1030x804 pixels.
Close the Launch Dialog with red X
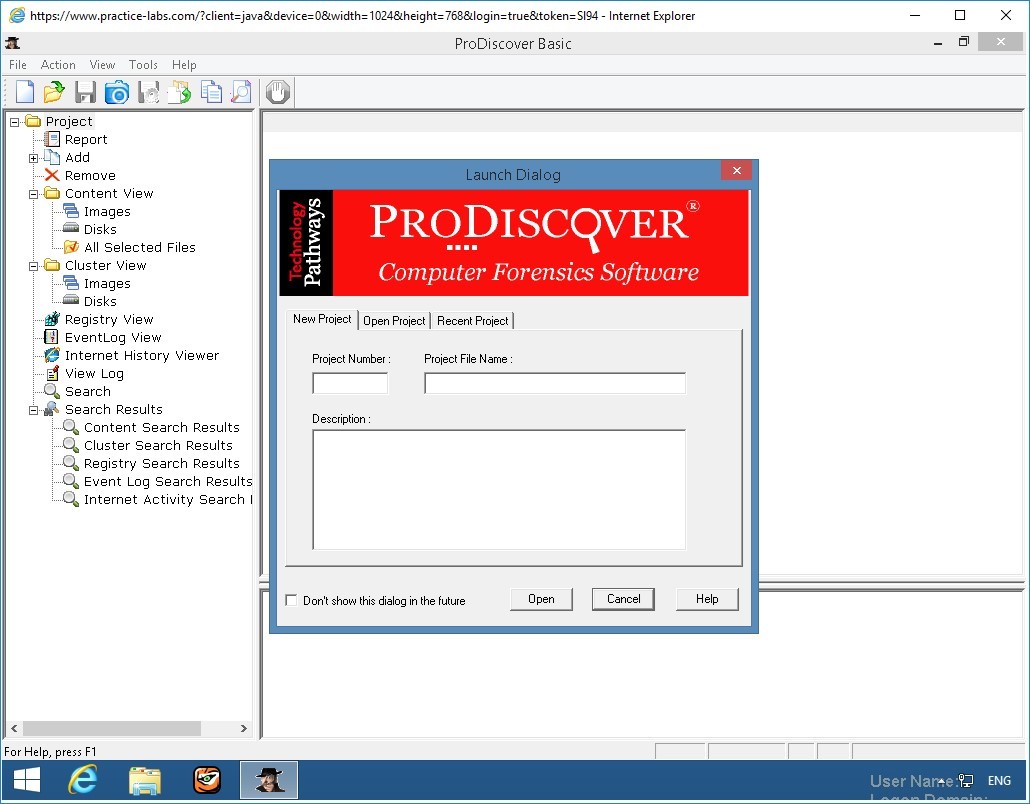[736, 171]
